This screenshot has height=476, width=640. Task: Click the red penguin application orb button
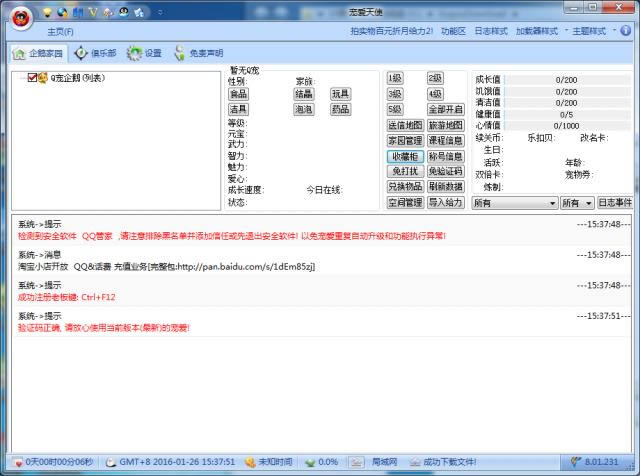22,18
